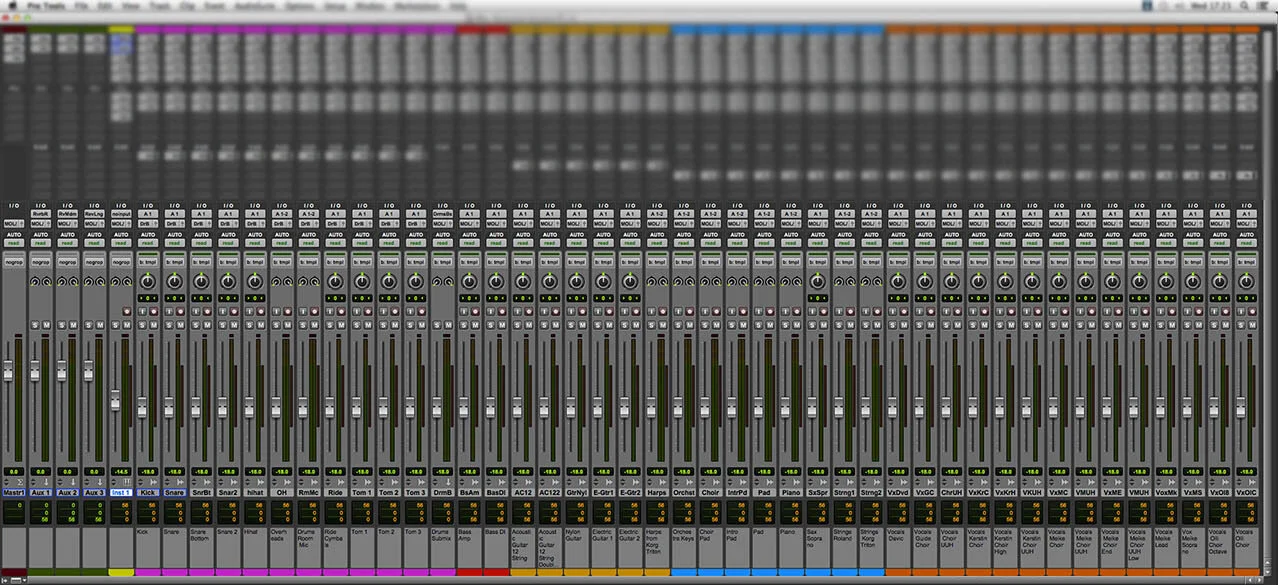Image resolution: width=1278 pixels, height=585 pixels.
Task: Enable input monitoring on the Pad track
Action: 759,311
